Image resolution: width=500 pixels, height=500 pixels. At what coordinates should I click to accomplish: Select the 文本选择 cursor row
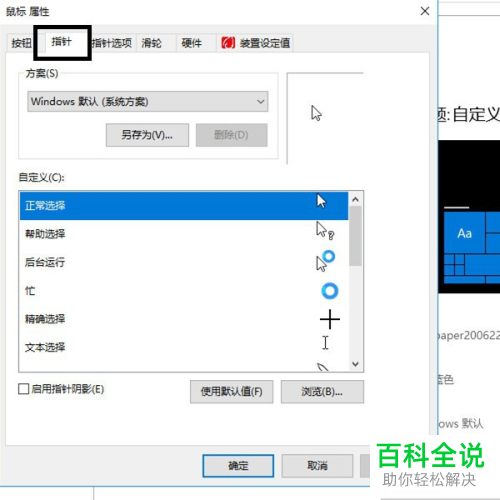pos(184,347)
